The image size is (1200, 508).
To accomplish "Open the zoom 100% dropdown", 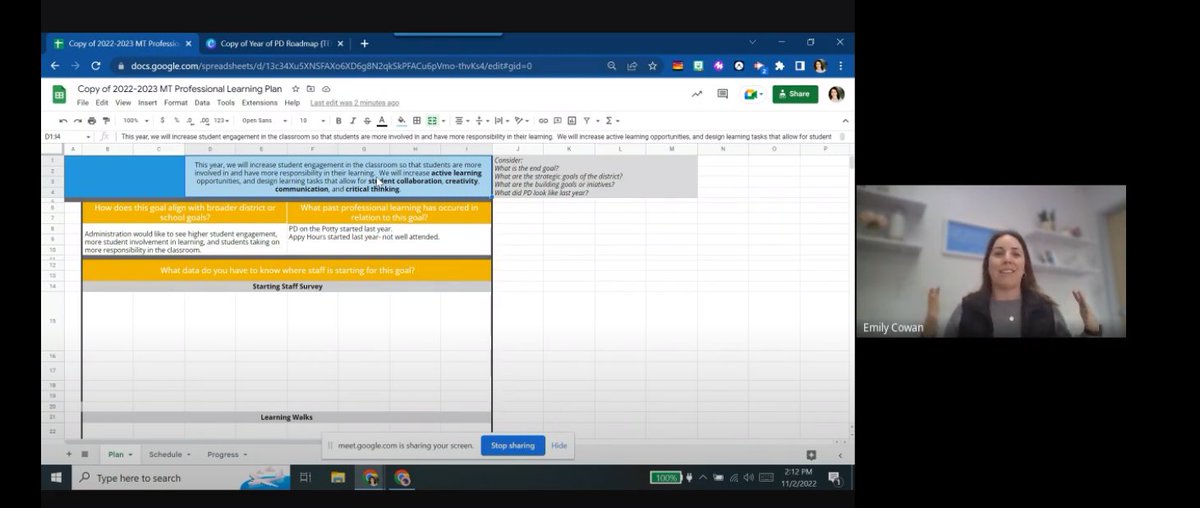I will pos(134,120).
